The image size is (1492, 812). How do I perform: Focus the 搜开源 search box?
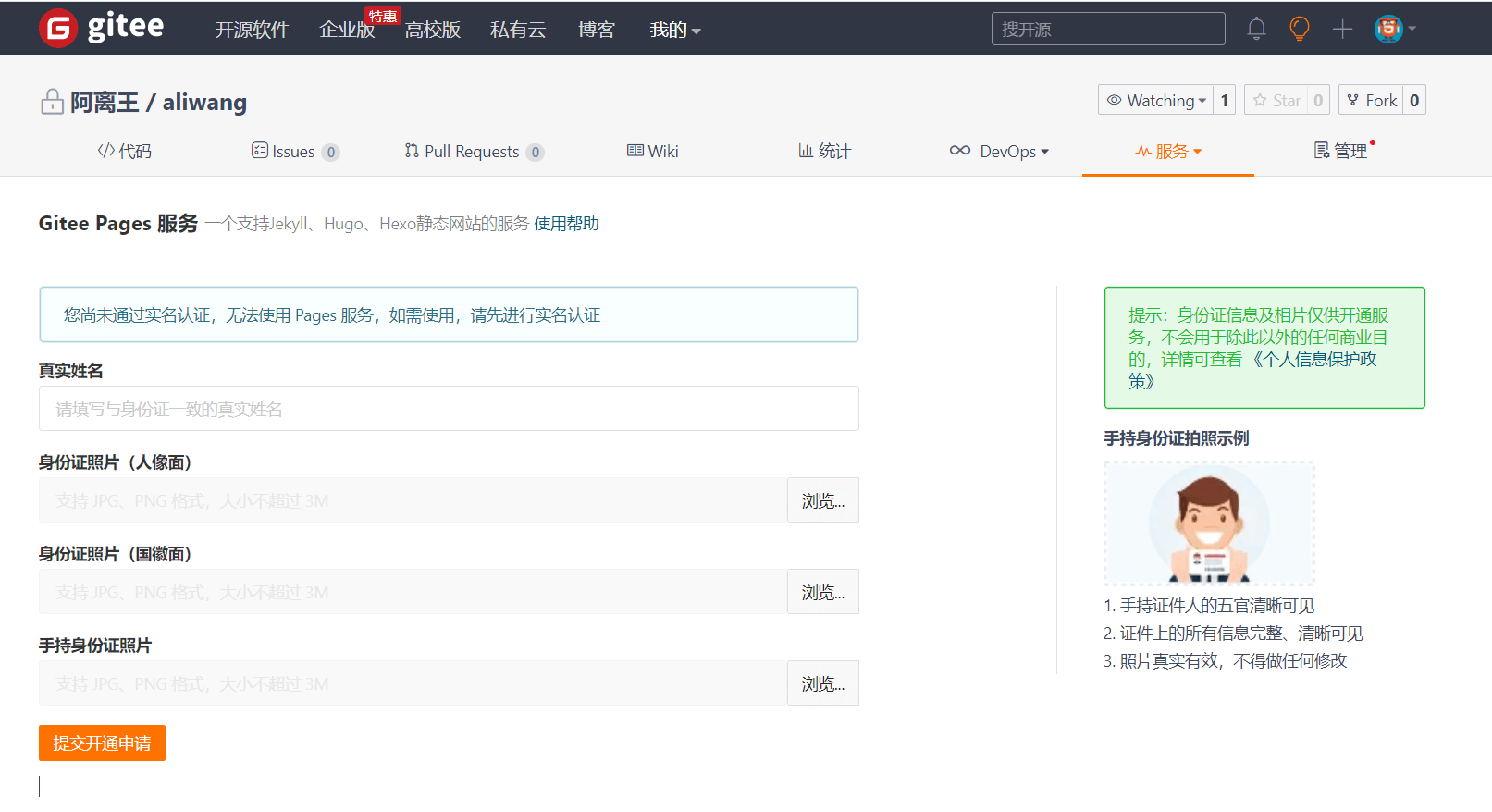coord(1108,29)
